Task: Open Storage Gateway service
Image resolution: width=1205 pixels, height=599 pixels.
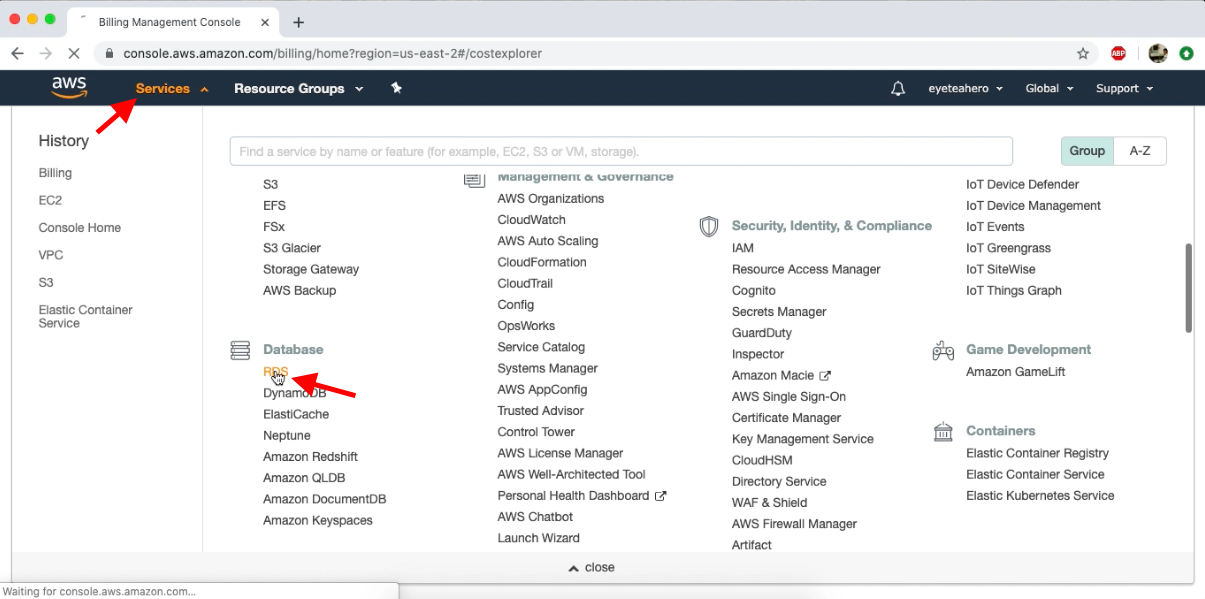Action: [311, 269]
